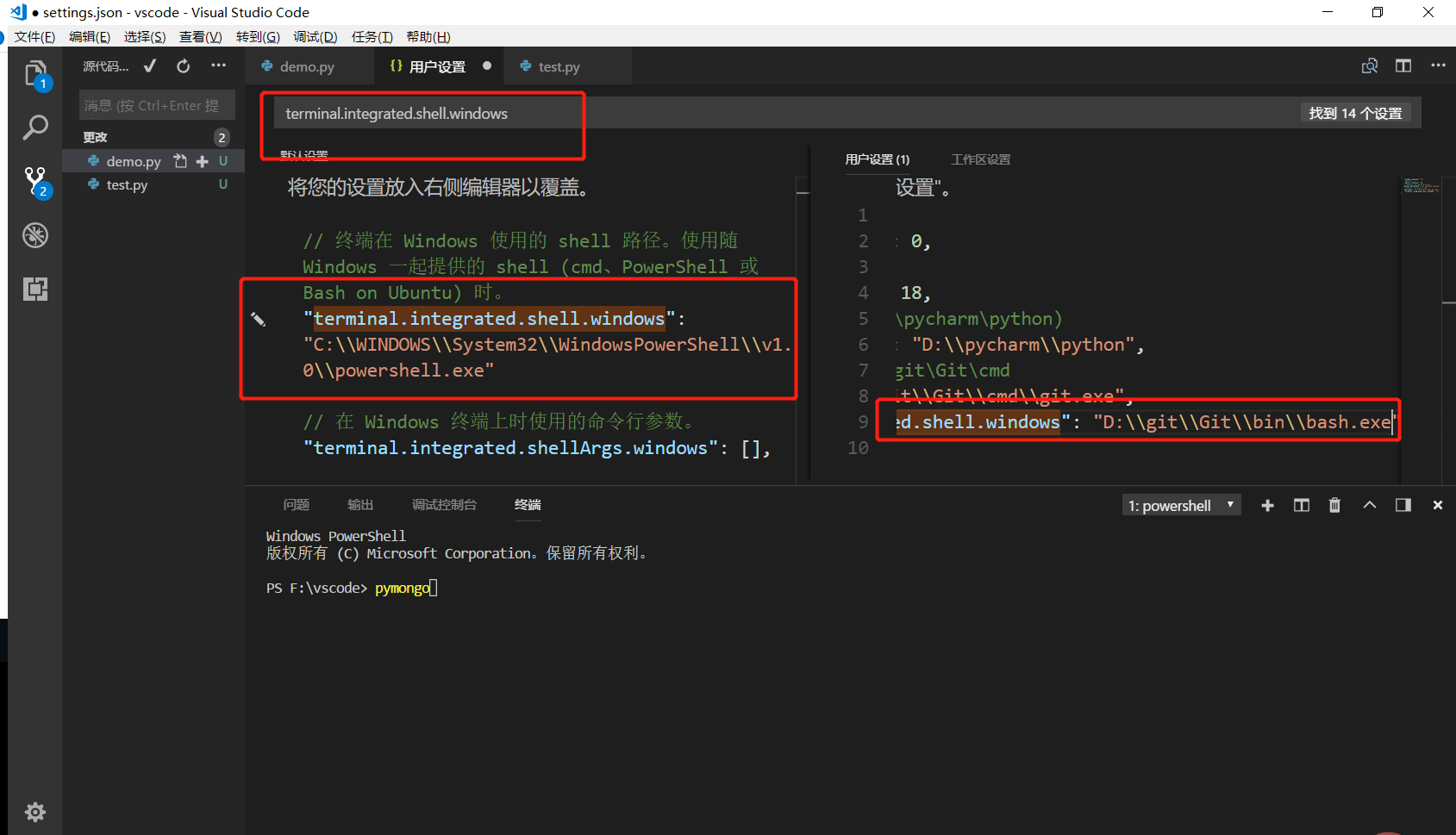This screenshot has height=835, width=1456.
Task: Select powershell terminal dropdown
Action: pos(1181,506)
